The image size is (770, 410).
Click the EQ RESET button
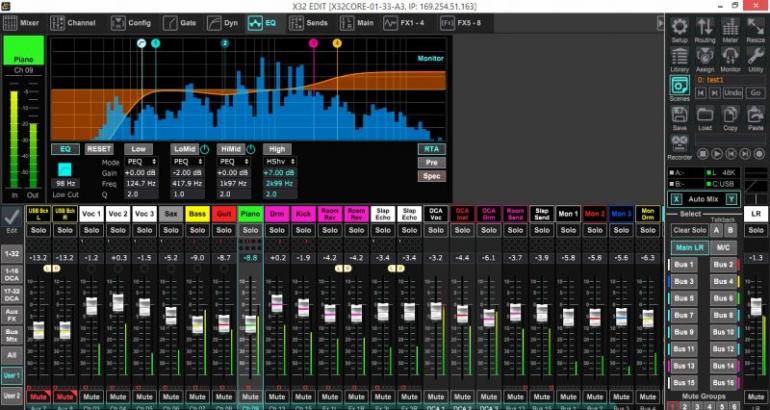pos(99,149)
